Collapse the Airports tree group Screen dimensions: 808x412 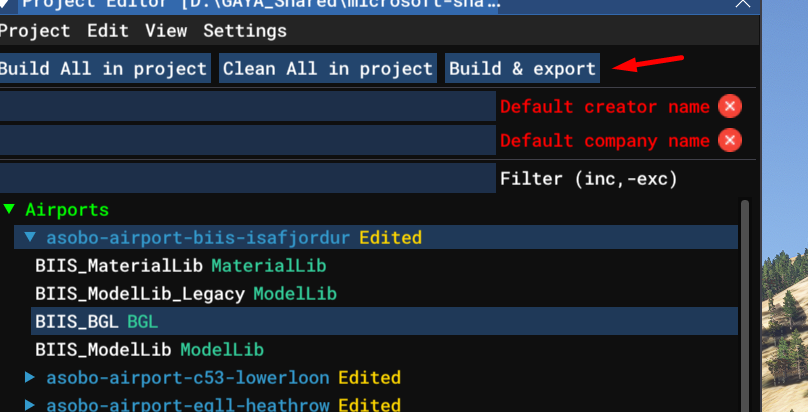[x=9, y=210]
